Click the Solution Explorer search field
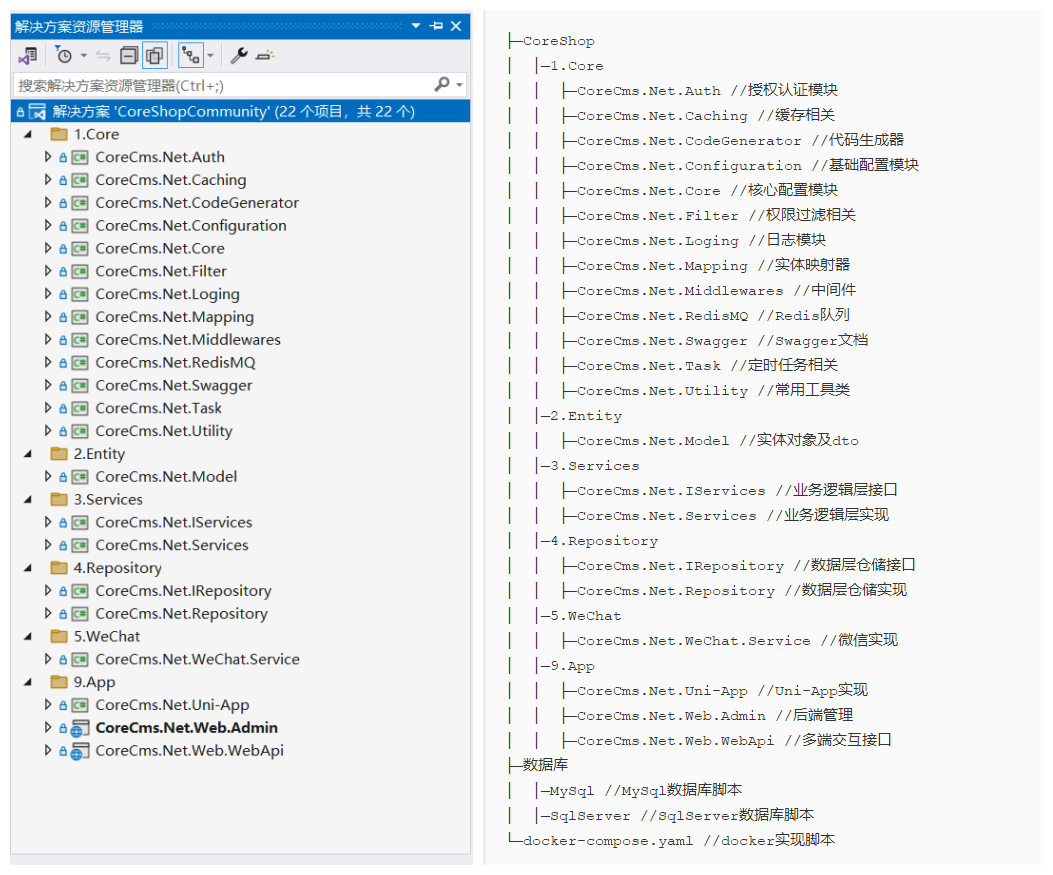1053x875 pixels. [x=222, y=85]
